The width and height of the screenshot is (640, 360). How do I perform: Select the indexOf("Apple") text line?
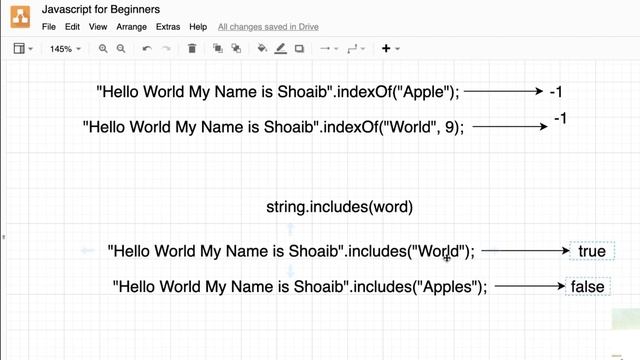click(x=278, y=91)
